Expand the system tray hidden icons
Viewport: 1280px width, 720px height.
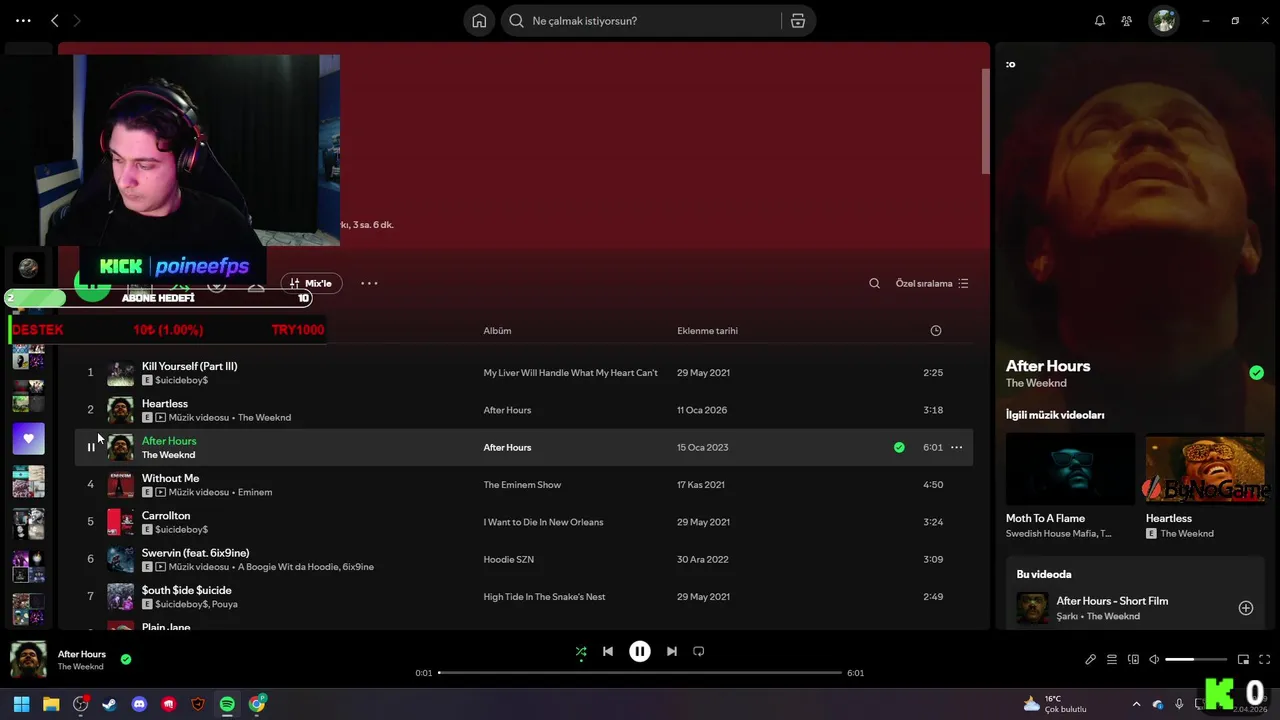tap(1135, 704)
